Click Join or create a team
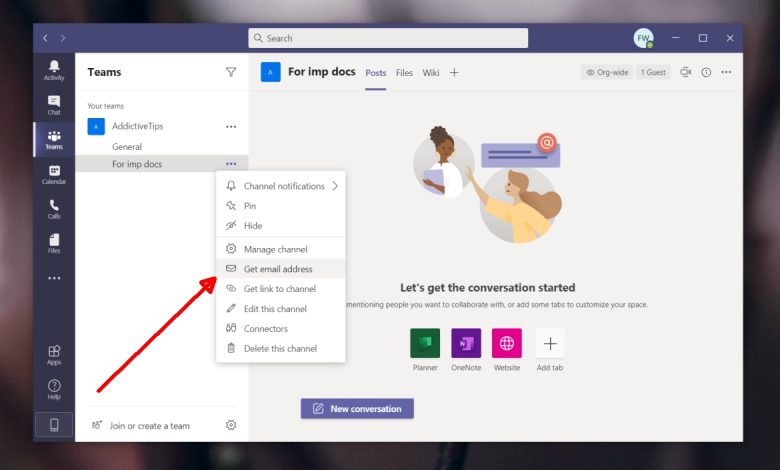This screenshot has width=780, height=470. pyautogui.click(x=141, y=426)
